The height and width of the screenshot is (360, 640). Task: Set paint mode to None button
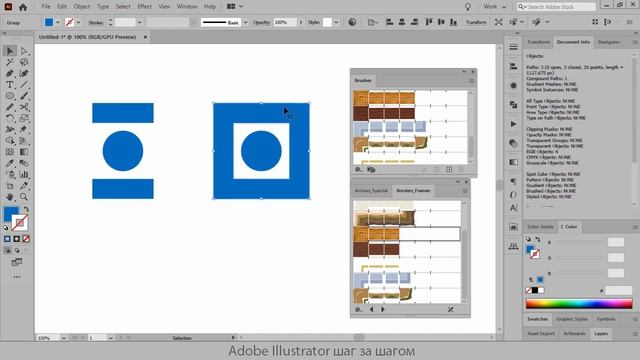point(26,239)
